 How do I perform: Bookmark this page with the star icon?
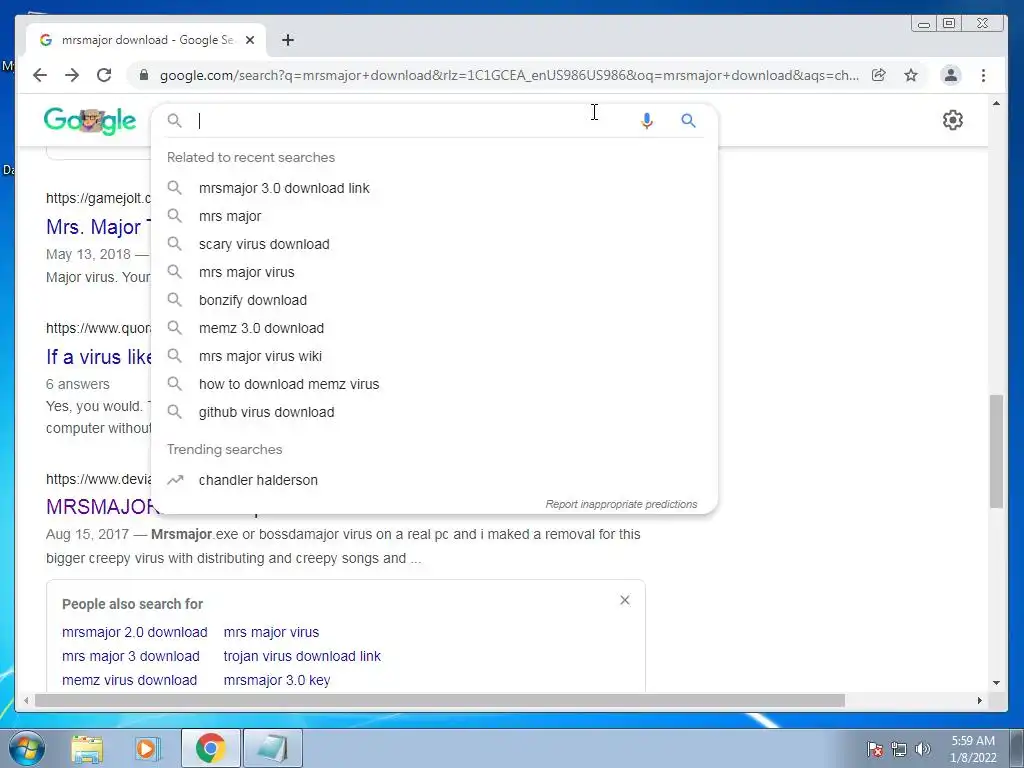click(x=911, y=75)
